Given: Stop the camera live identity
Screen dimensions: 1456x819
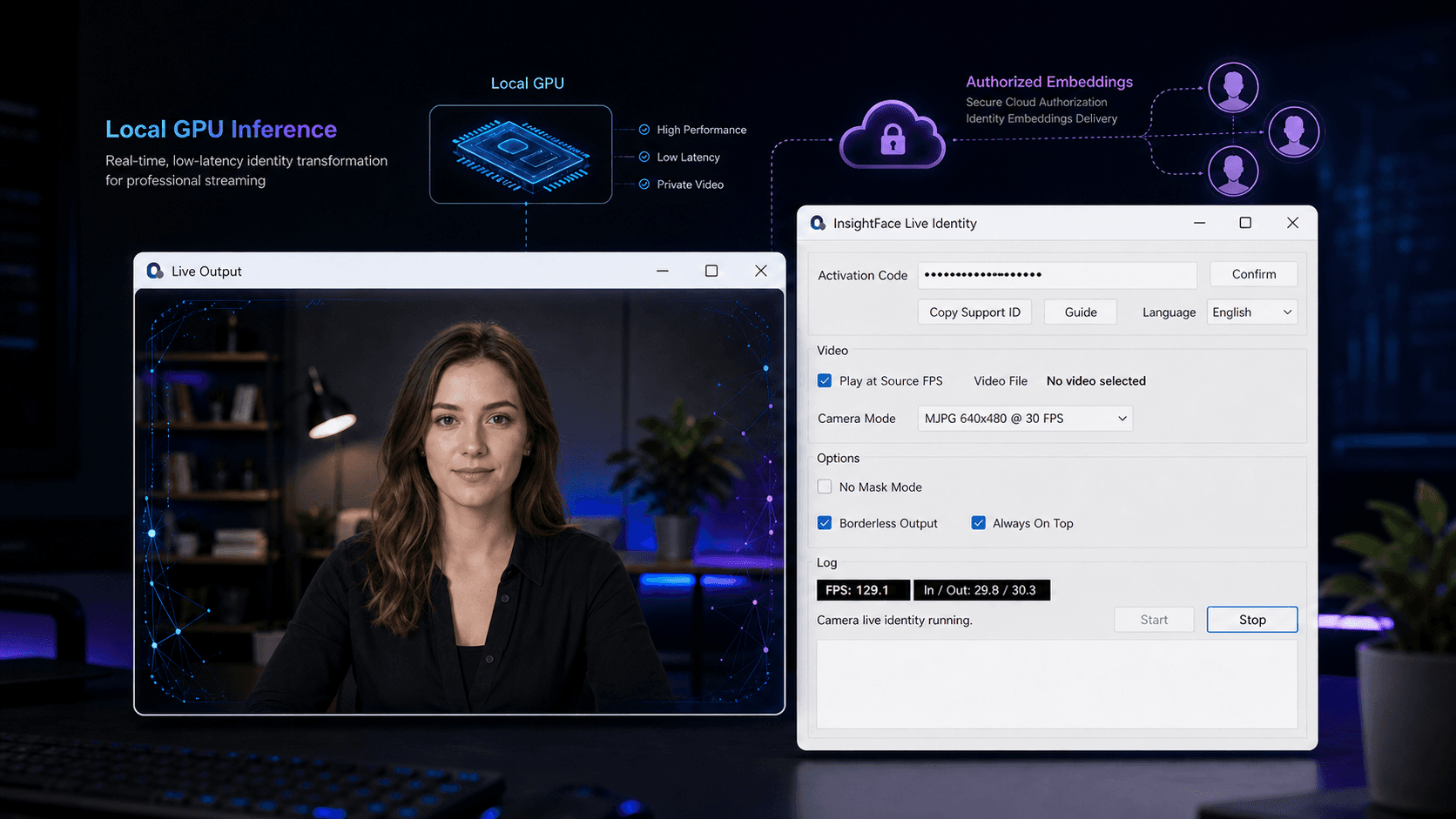Looking at the screenshot, I should pyautogui.click(x=1252, y=620).
